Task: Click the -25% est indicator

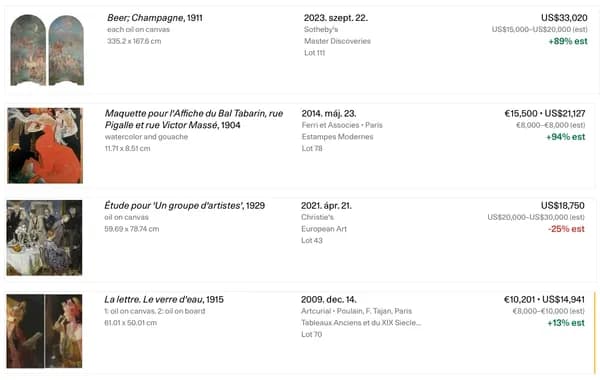Action: pos(566,229)
